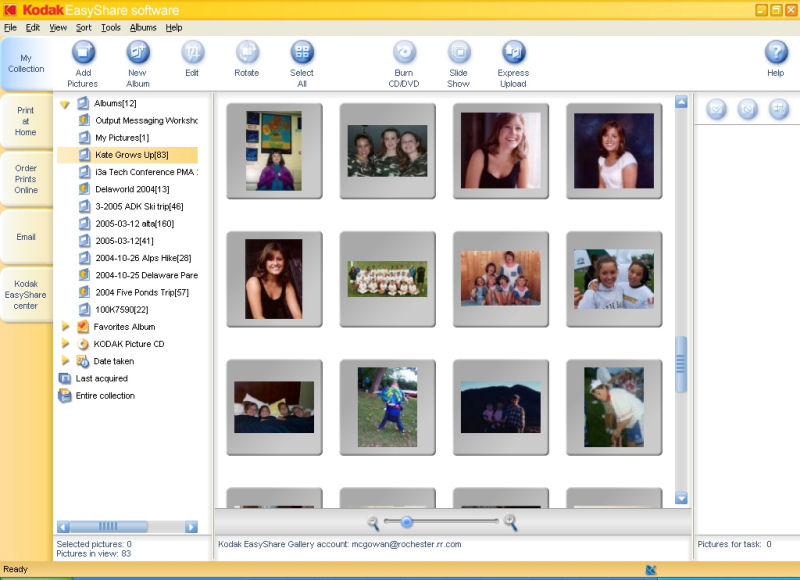Image resolution: width=800 pixels, height=580 pixels.
Task: Open the Albums menu
Action: pyautogui.click(x=143, y=28)
